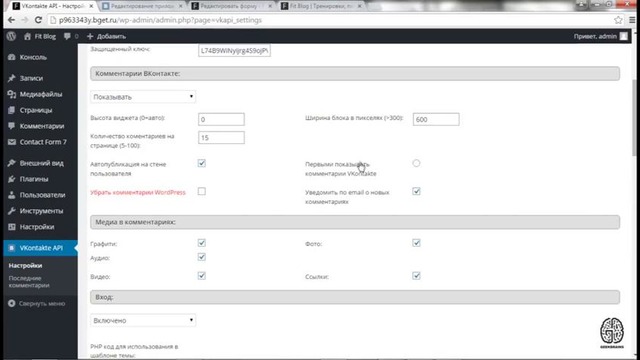Switch to VKontakte API settings tab
Image resolution: width=640 pixels, height=360 pixels.
pyautogui.click(x=52, y=6)
